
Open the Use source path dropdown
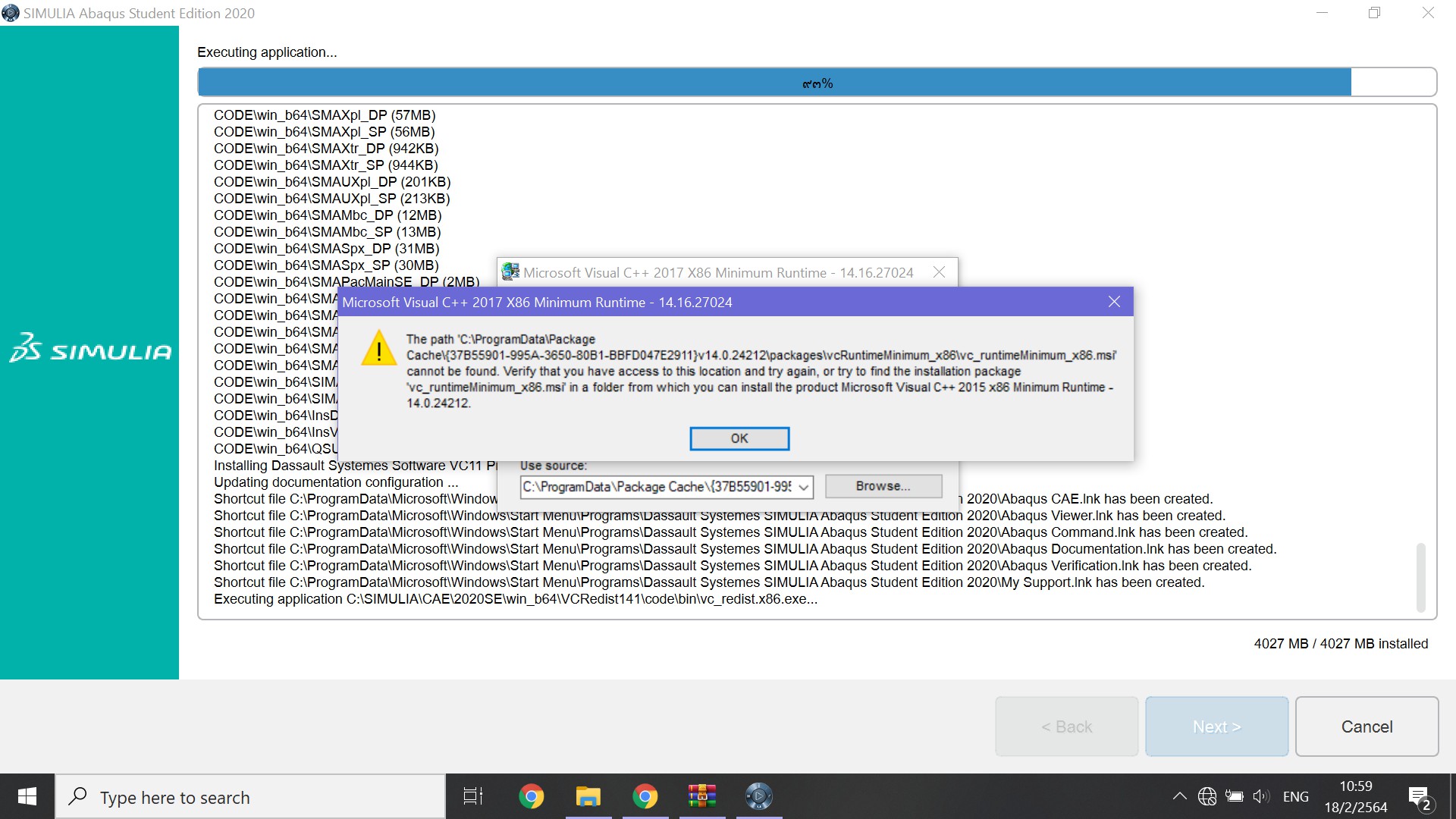click(804, 487)
